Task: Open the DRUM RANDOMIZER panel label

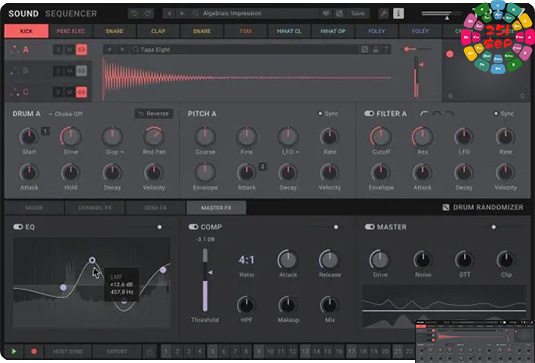Action: [x=488, y=207]
